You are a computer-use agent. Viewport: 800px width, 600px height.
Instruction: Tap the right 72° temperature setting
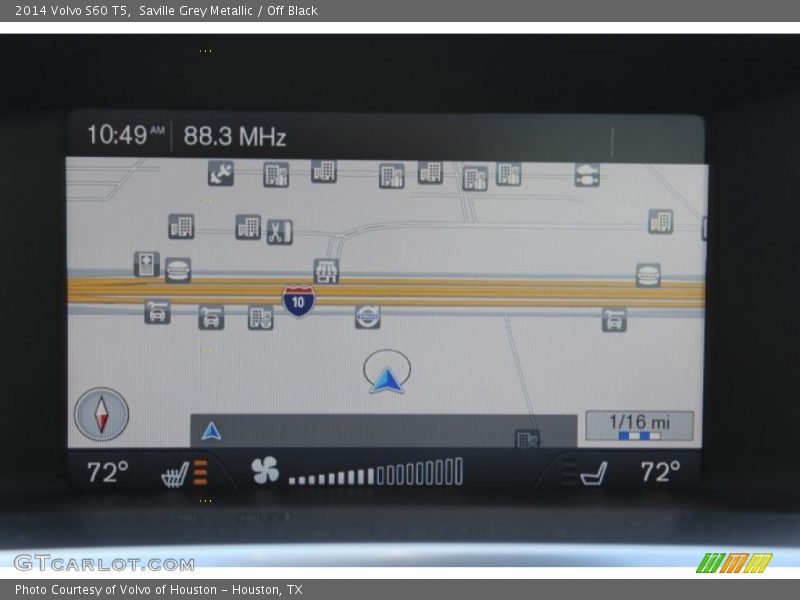(660, 471)
